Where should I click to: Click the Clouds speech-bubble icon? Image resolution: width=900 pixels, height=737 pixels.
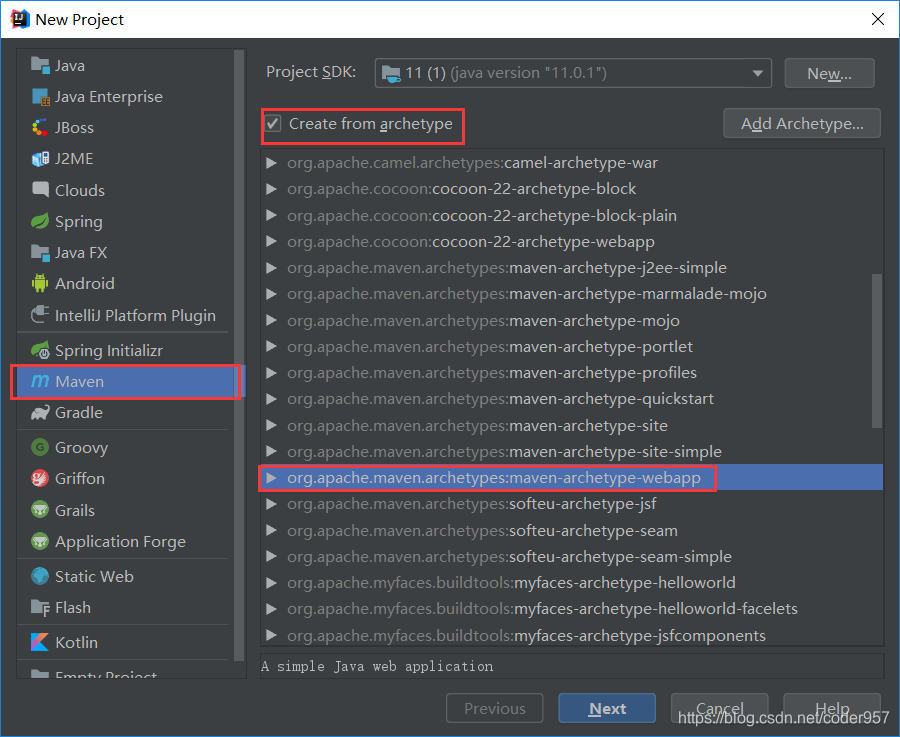point(40,190)
